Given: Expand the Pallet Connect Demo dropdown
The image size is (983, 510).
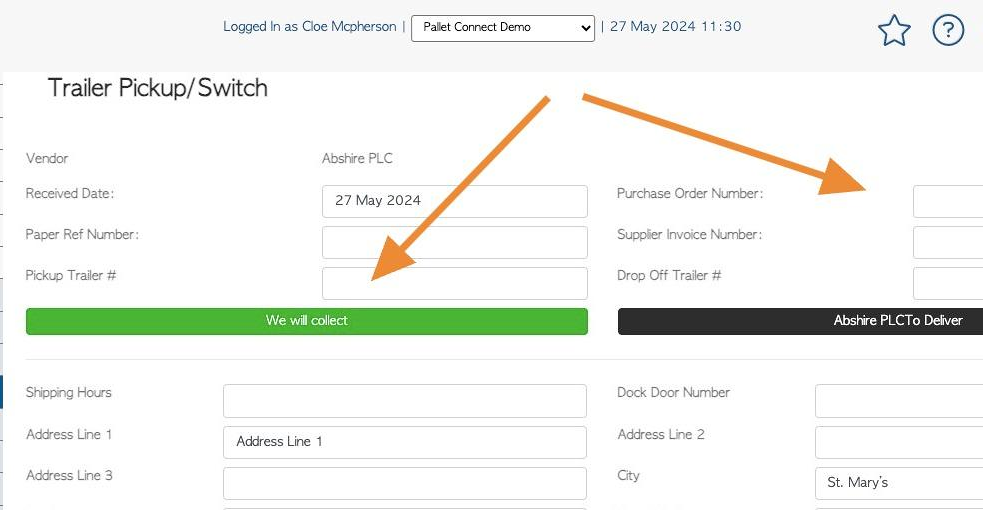Looking at the screenshot, I should pos(503,28).
